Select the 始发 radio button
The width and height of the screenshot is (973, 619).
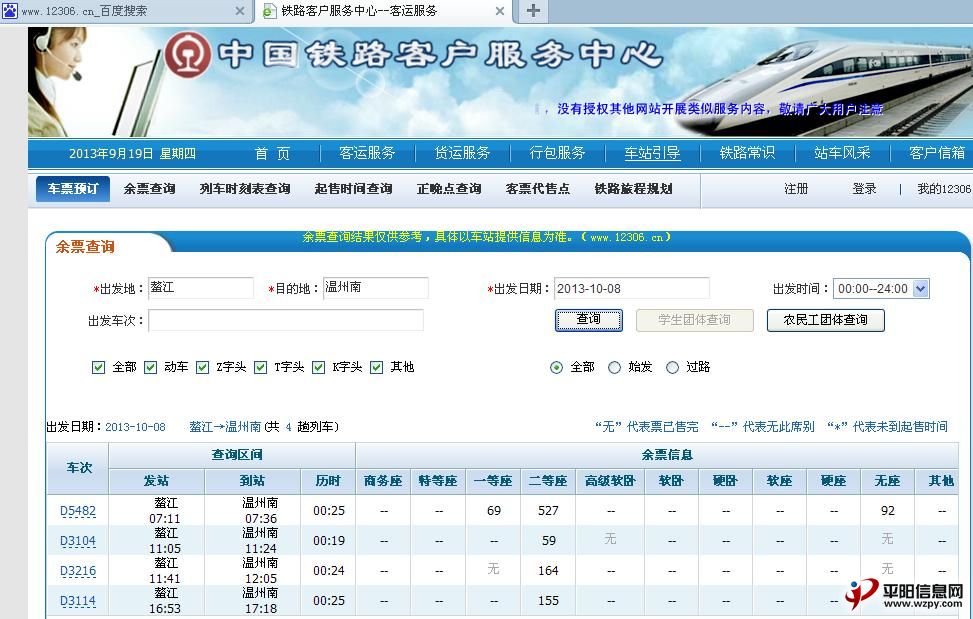(614, 367)
